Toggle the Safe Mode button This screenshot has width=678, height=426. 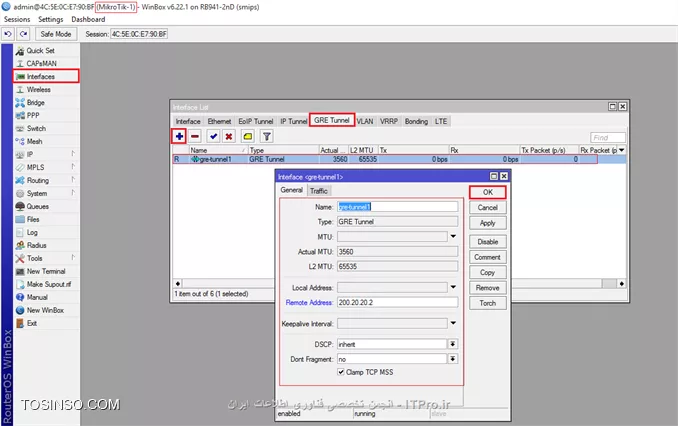pyautogui.click(x=56, y=34)
